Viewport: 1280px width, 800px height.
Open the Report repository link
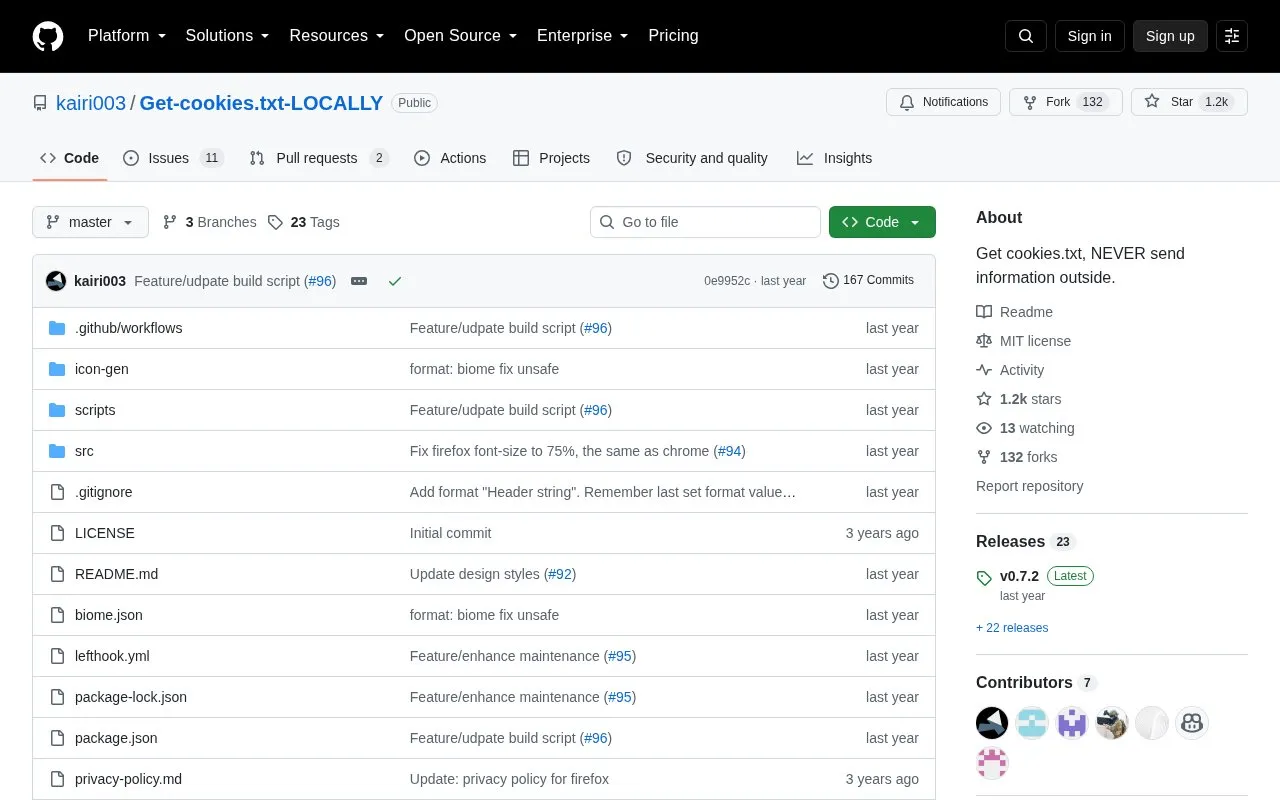point(1030,486)
